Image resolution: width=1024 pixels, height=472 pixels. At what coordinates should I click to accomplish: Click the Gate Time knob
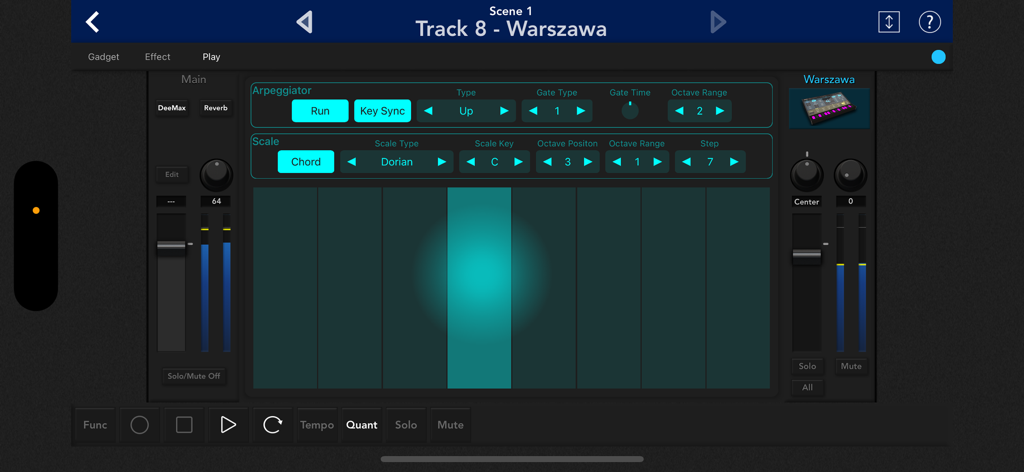tap(630, 110)
